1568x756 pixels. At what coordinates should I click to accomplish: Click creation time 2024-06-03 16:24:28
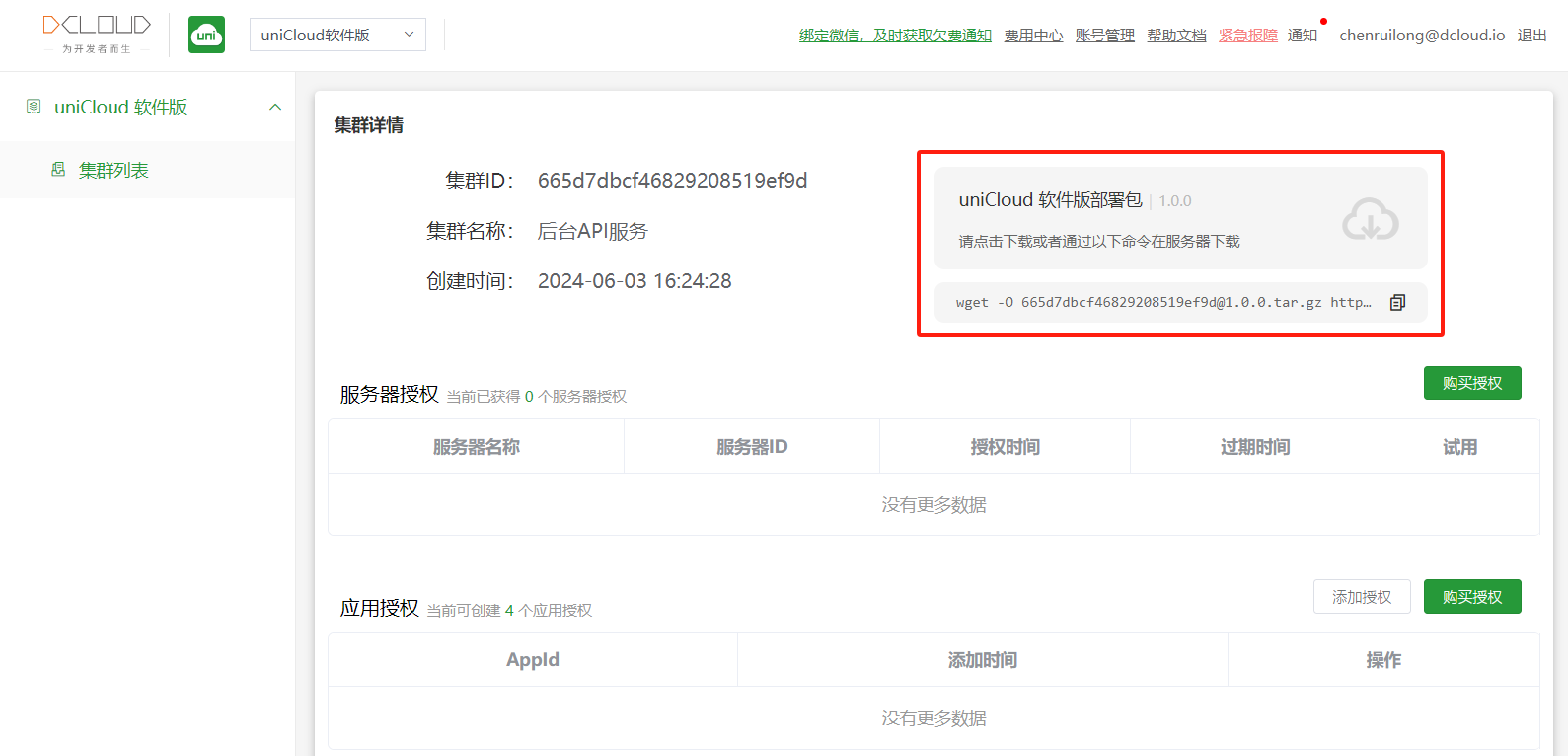635,281
